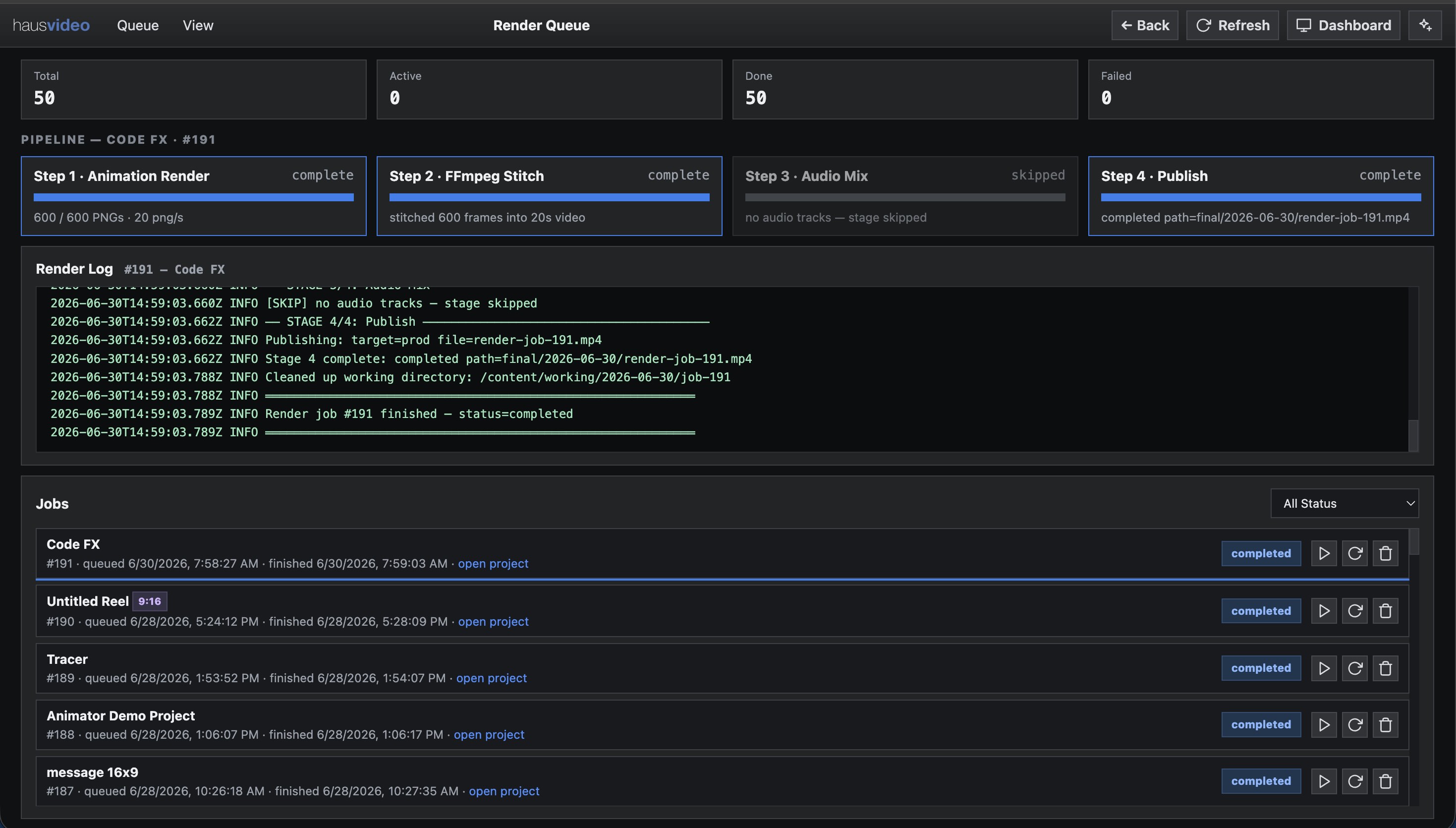Delete the Untitled Reel job
The image size is (1456, 828).
click(1385, 611)
